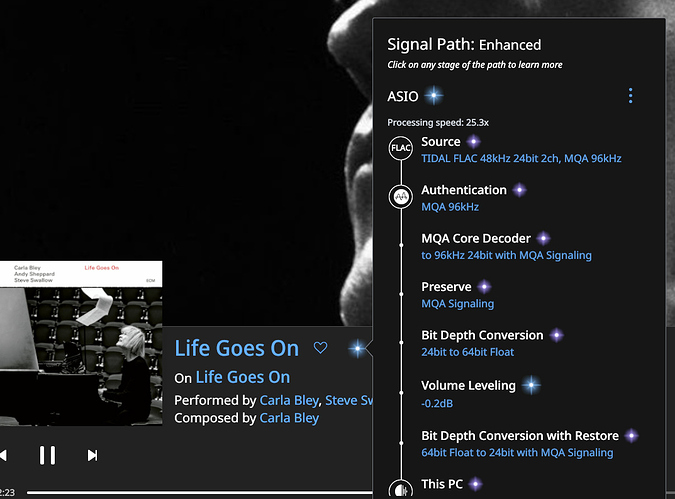Click the playback seek bar
Image resolution: width=675 pixels, height=499 pixels.
199,493
